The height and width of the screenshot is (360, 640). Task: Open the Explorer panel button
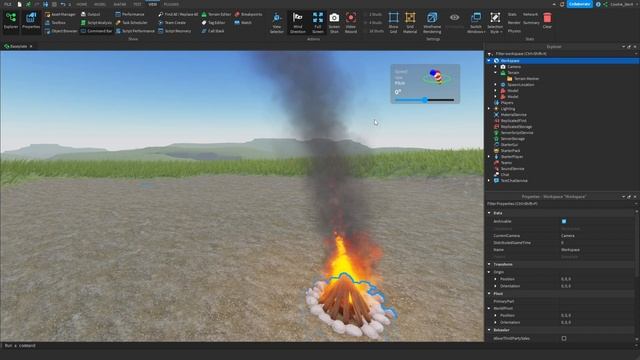11,21
